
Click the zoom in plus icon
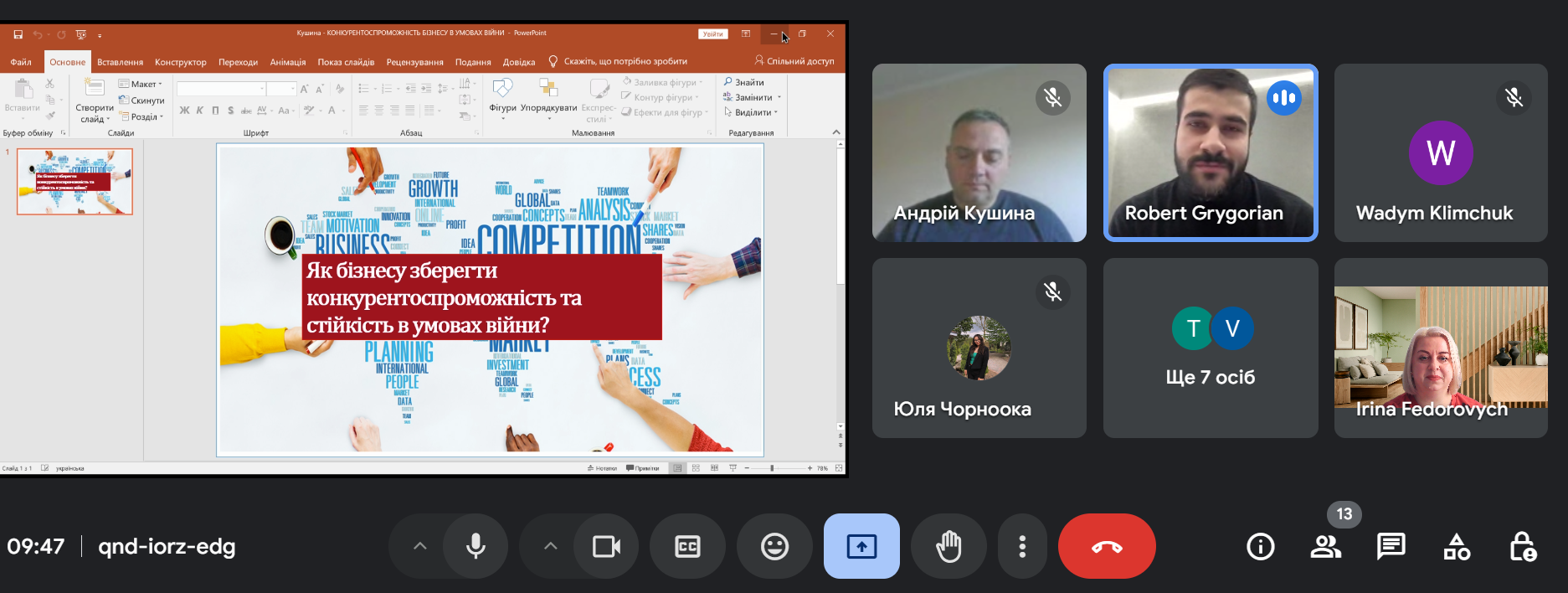(x=810, y=468)
